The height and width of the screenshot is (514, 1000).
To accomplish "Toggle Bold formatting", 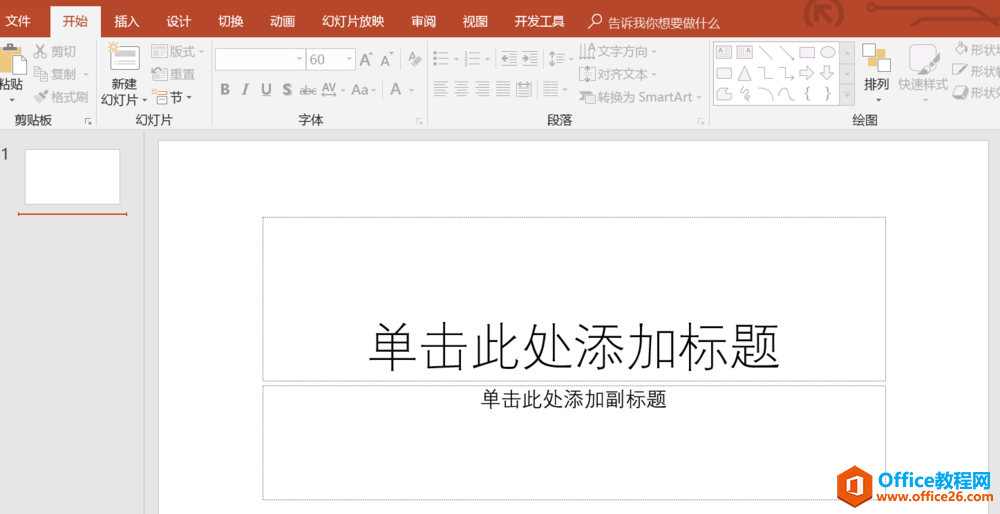I will tap(225, 90).
